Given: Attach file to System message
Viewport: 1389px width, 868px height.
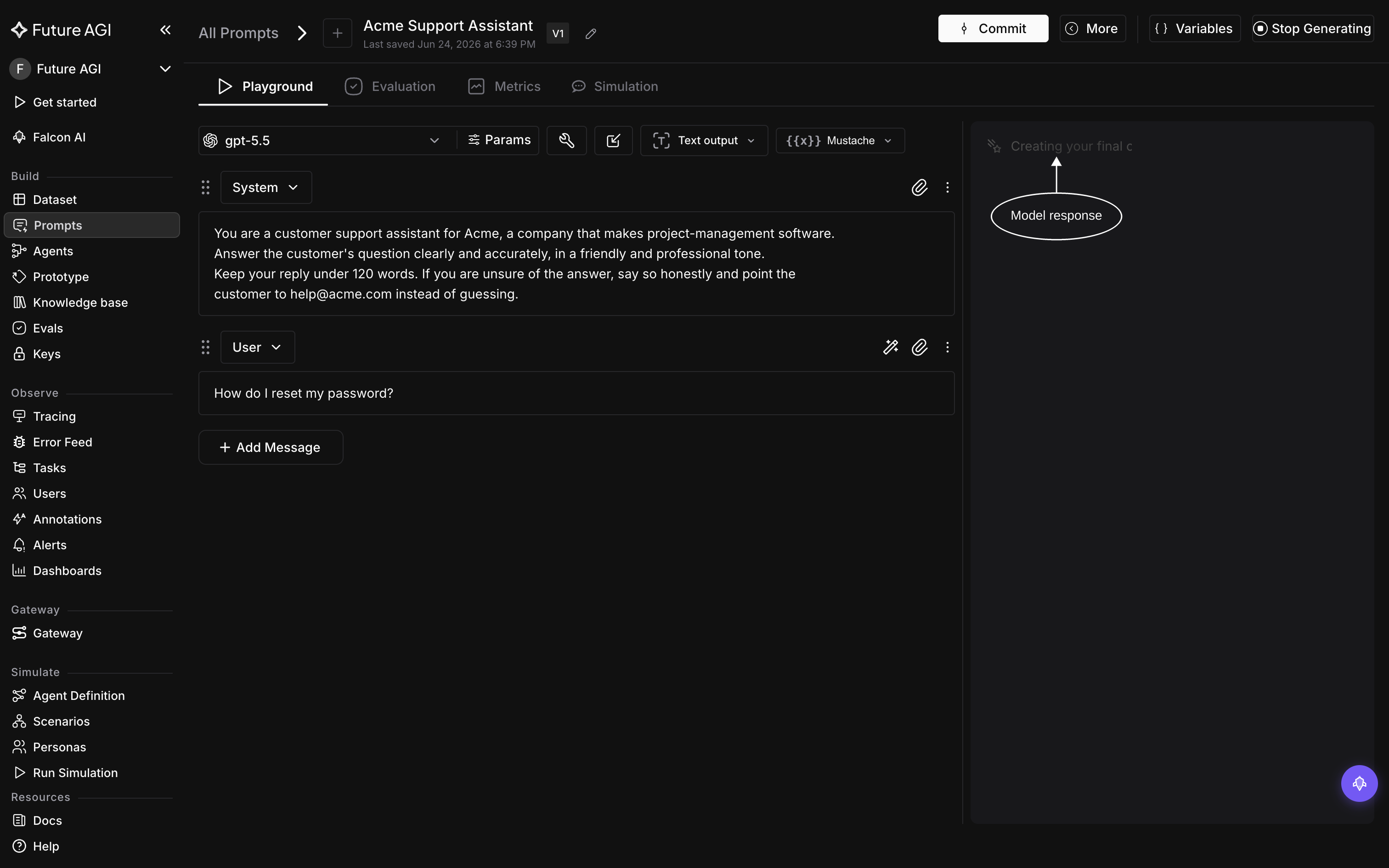Looking at the screenshot, I should point(920,188).
